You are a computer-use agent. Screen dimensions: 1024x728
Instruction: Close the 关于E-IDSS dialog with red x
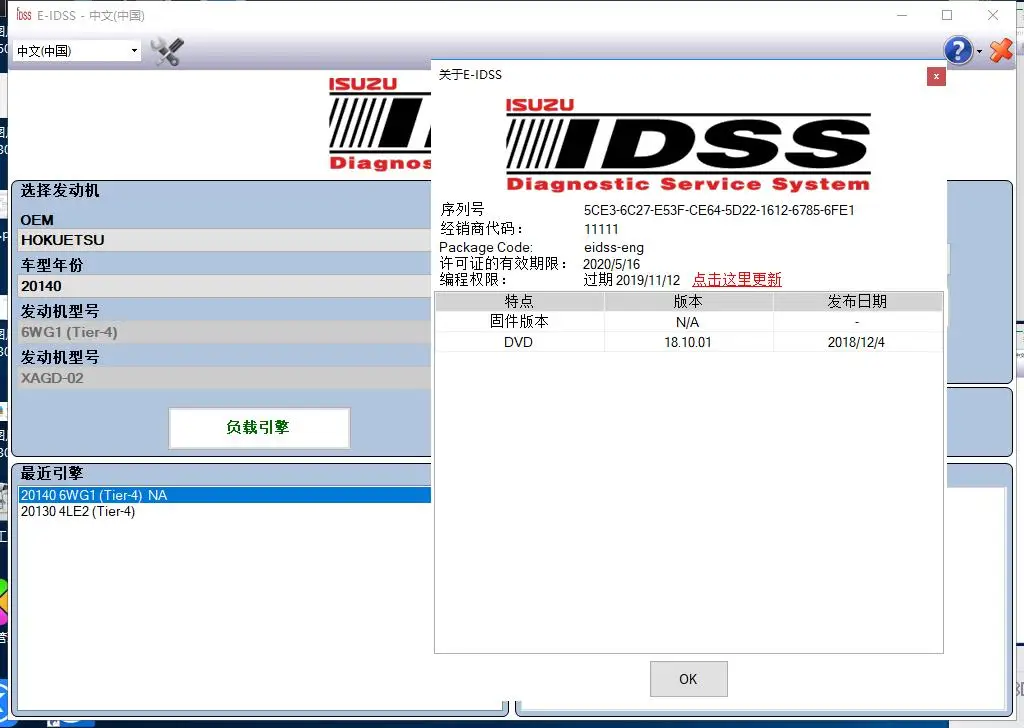pyautogui.click(x=936, y=76)
